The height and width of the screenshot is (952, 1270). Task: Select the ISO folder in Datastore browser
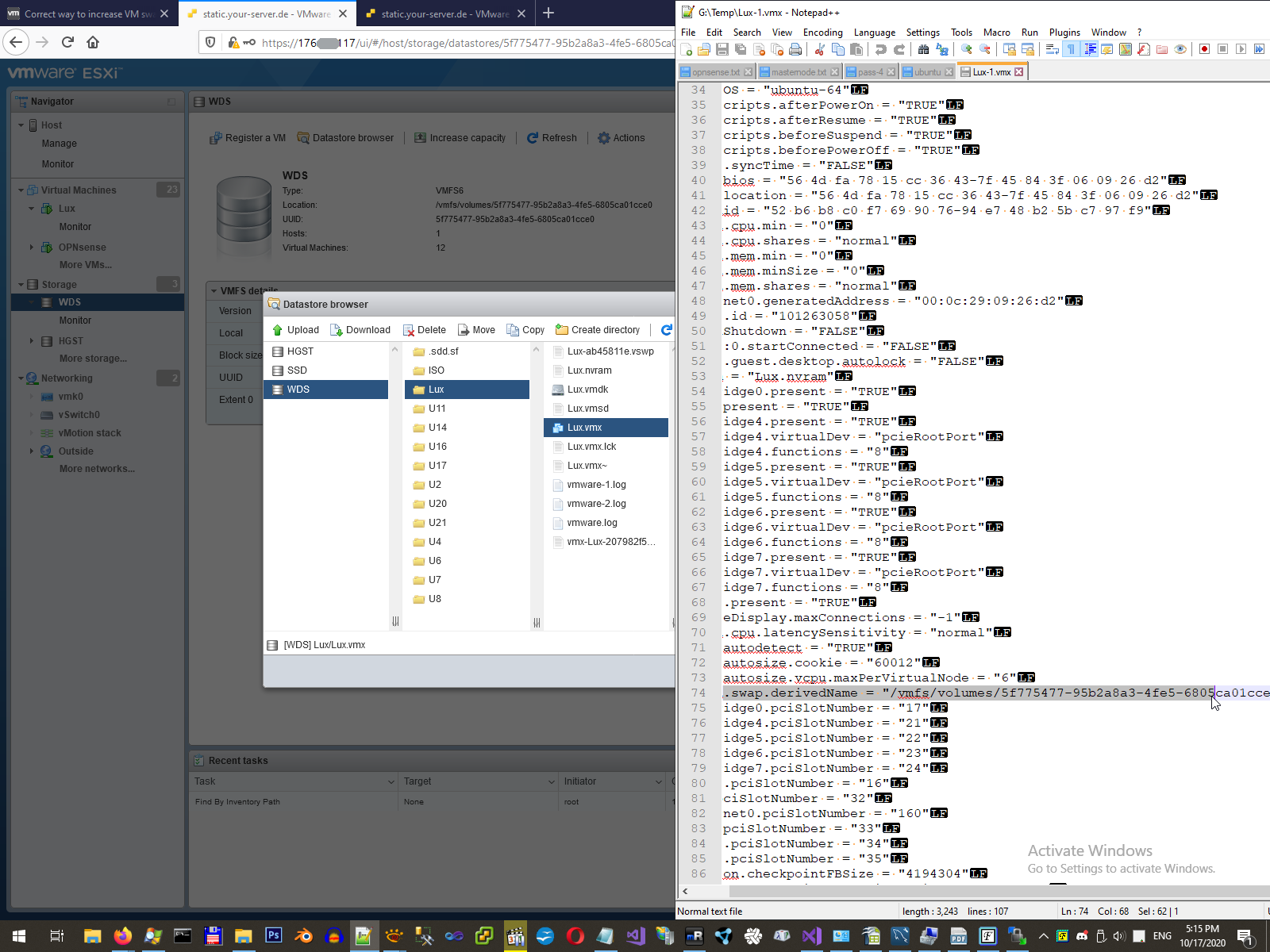(468, 370)
